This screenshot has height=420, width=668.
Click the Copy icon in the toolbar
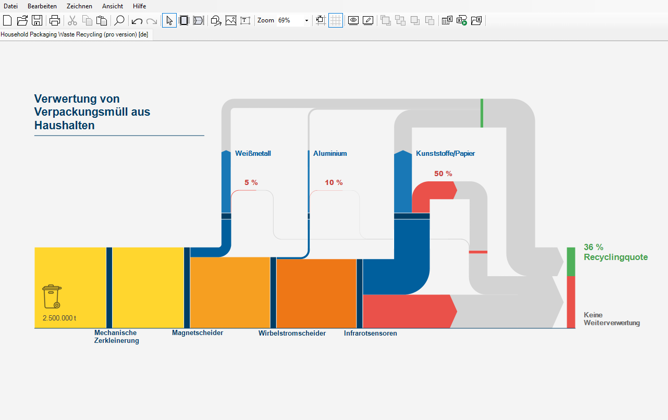click(87, 20)
